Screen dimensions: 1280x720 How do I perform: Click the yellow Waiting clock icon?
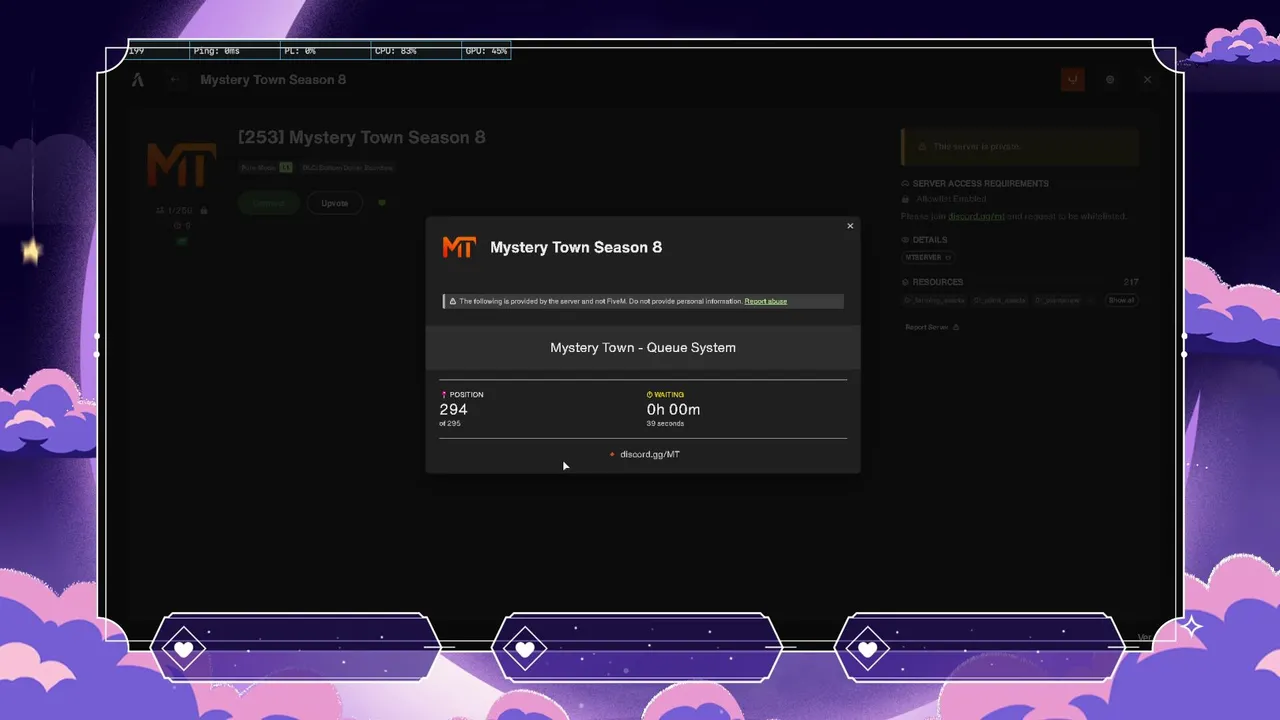point(650,395)
